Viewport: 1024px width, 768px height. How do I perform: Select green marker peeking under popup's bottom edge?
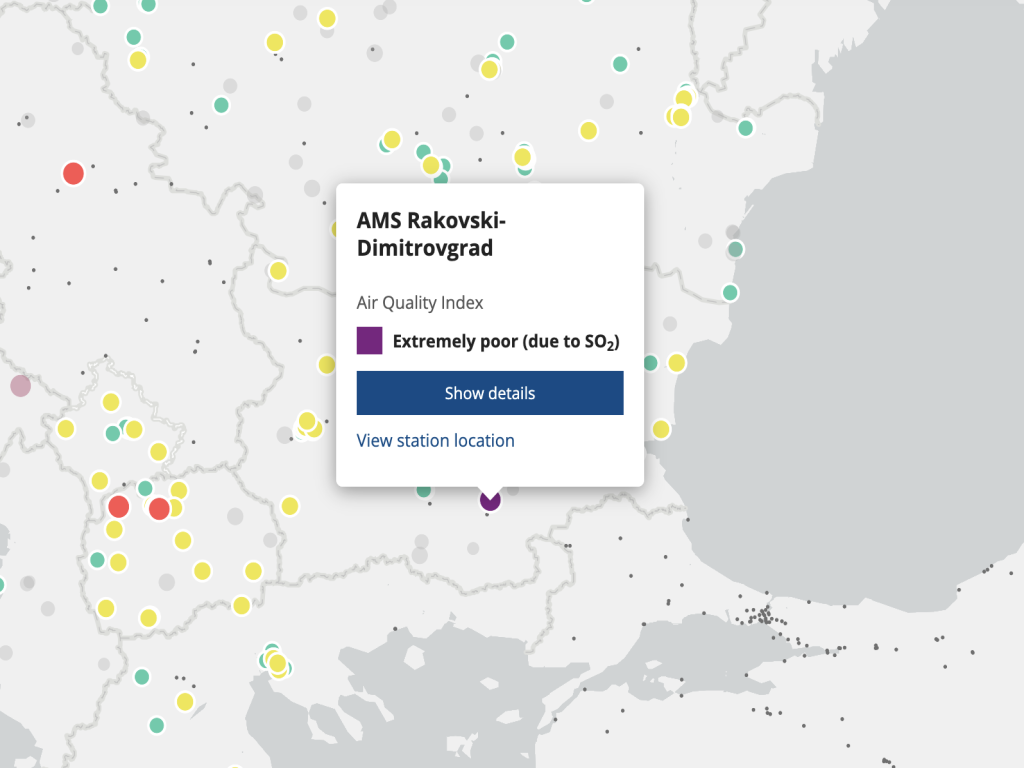(x=424, y=490)
